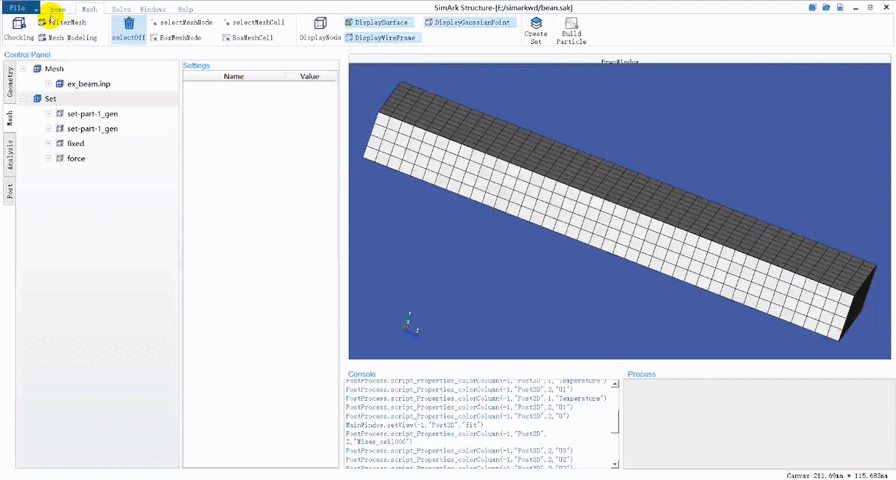This screenshot has height=480, width=896.
Task: Switch to the Mesh ribbon tab
Action: (89, 9)
